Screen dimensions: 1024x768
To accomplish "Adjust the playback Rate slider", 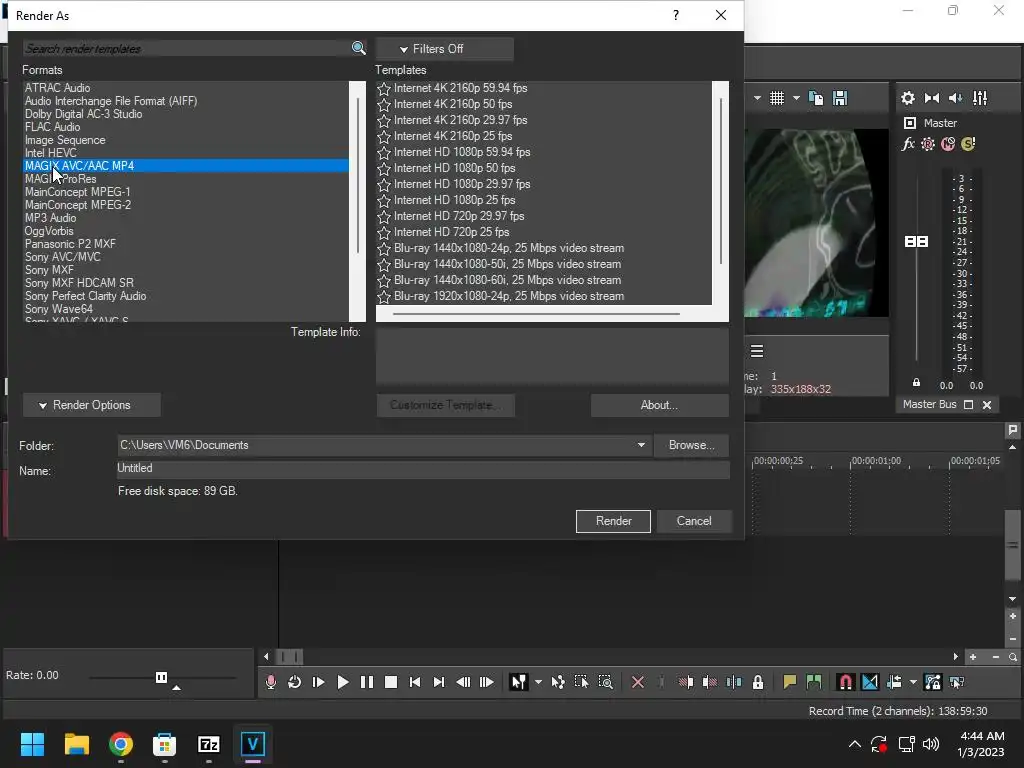I will 161,677.
